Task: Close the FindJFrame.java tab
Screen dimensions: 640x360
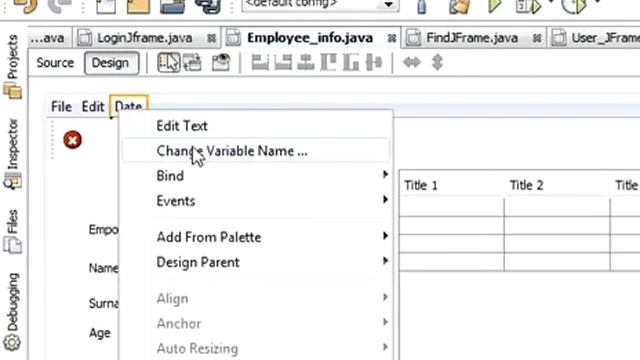Action: tap(537, 38)
